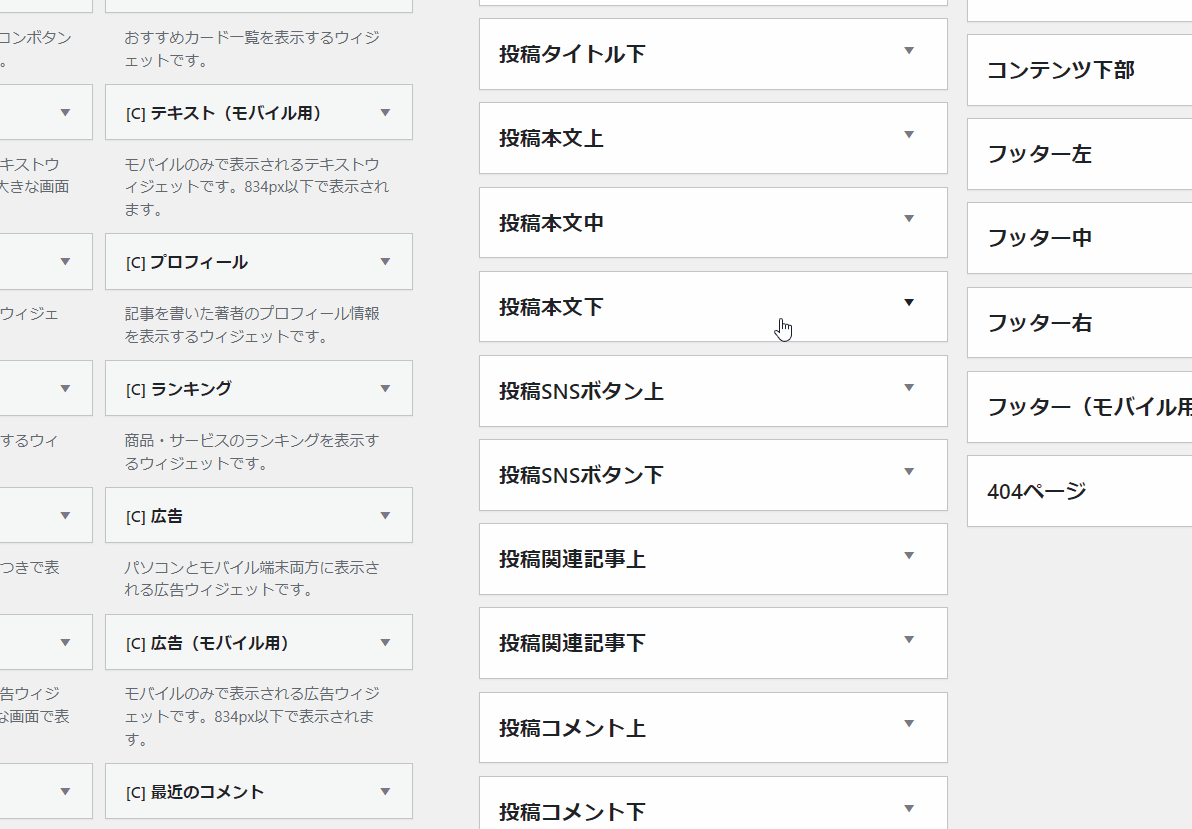Screen dimensions: 1192x829
Task: Expand the [C] 広告 widget arrow
Action: tap(386, 516)
